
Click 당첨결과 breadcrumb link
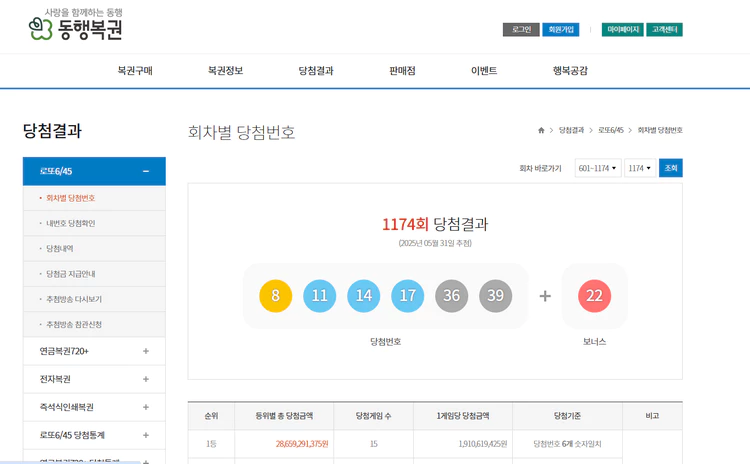[x=572, y=130]
